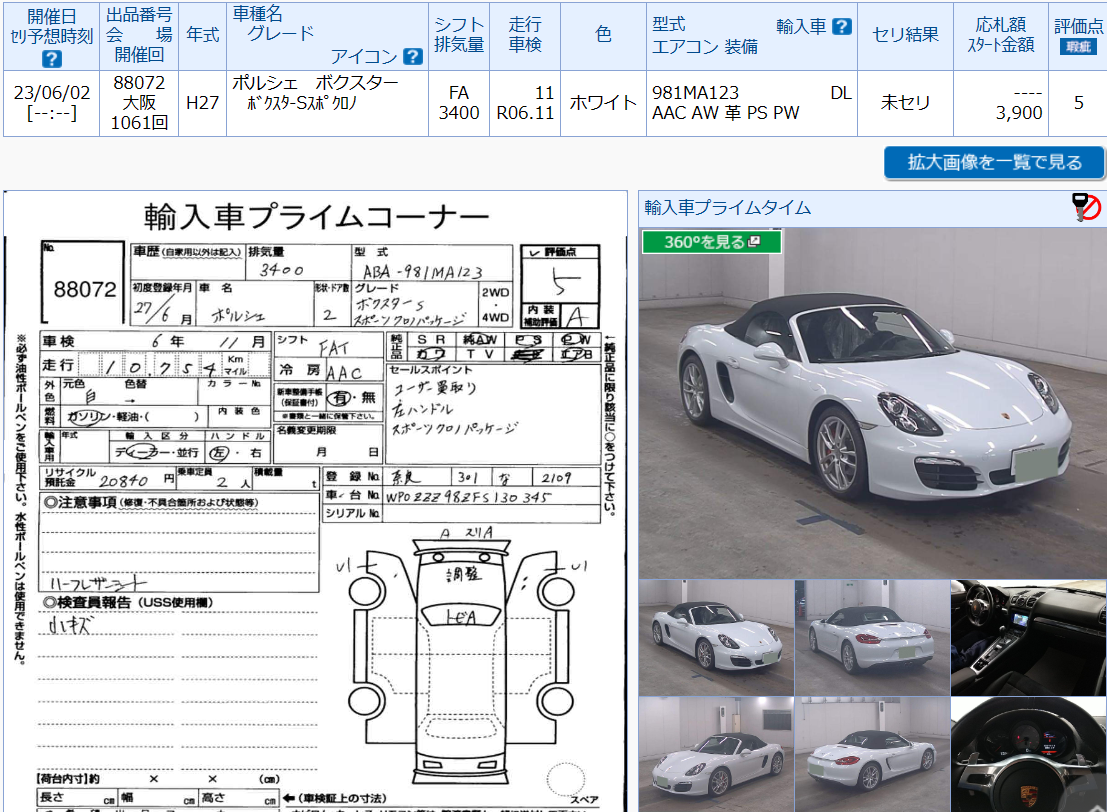Viewport: 1107px width, 812px height.
Task: Click the model code 981MA123
Action: pos(695,92)
